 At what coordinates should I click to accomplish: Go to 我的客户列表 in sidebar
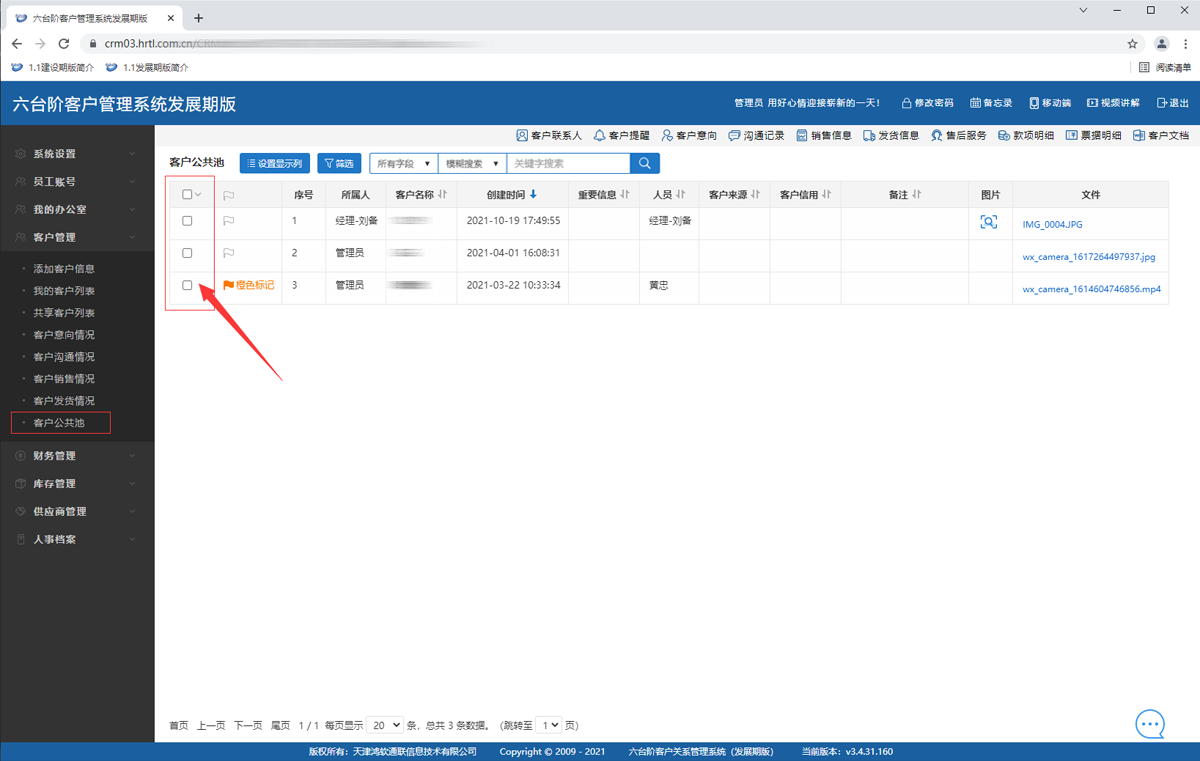[x=64, y=291]
